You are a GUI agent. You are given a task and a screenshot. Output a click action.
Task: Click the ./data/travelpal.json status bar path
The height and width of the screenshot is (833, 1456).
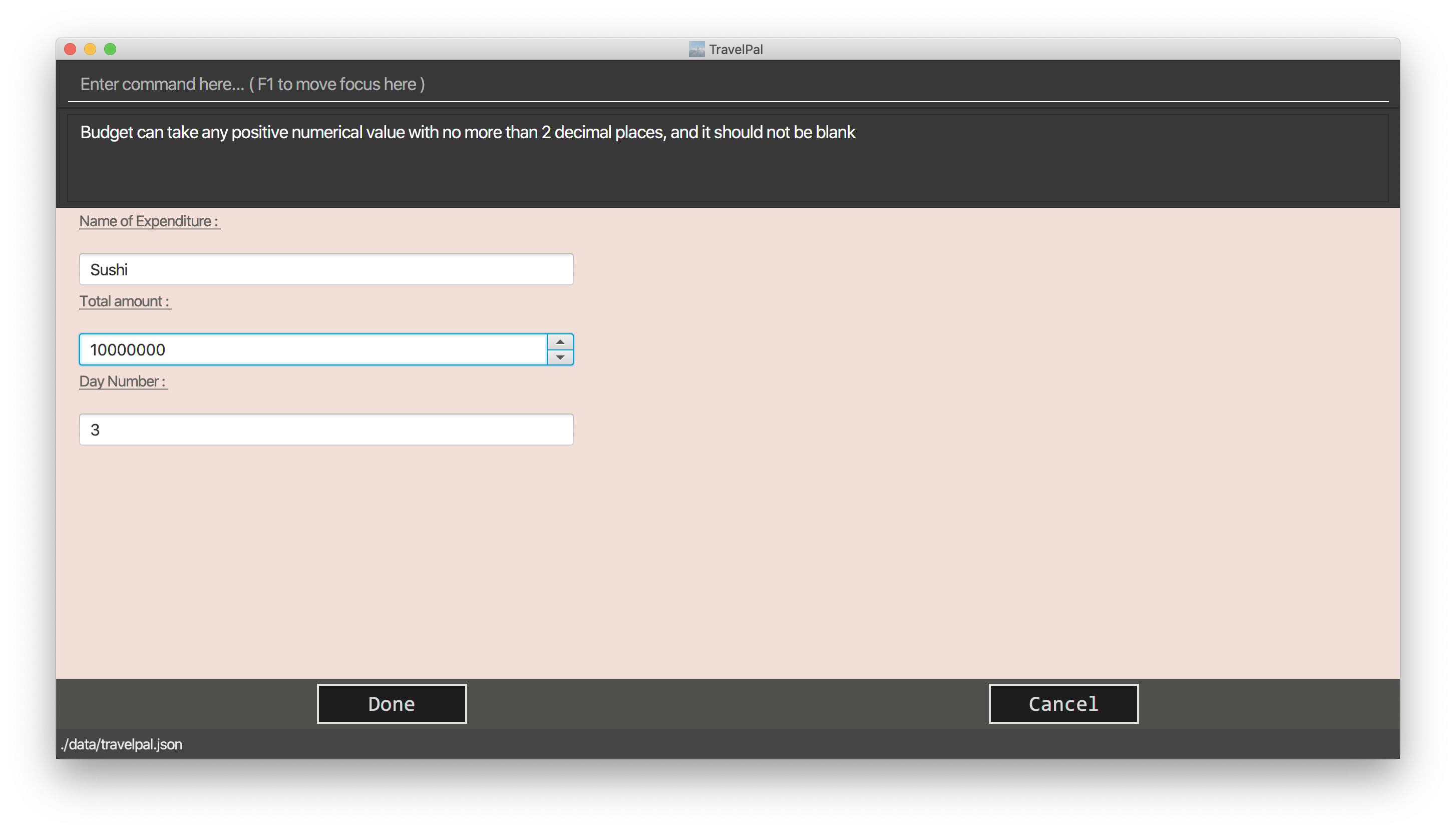click(121, 744)
